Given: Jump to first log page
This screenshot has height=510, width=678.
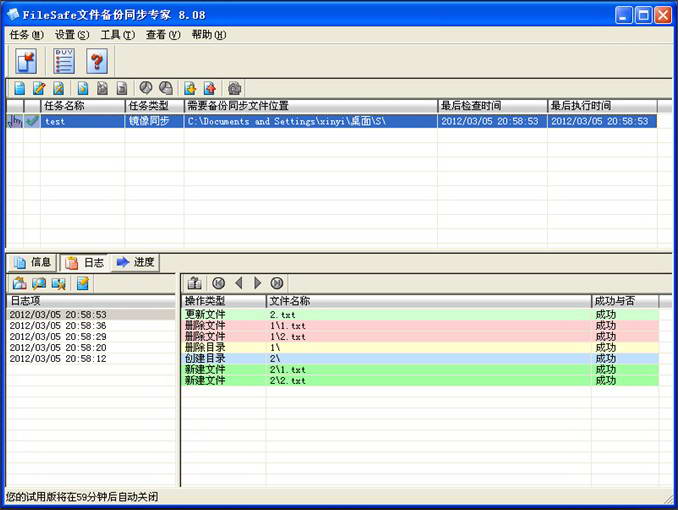Looking at the screenshot, I should pyautogui.click(x=219, y=283).
